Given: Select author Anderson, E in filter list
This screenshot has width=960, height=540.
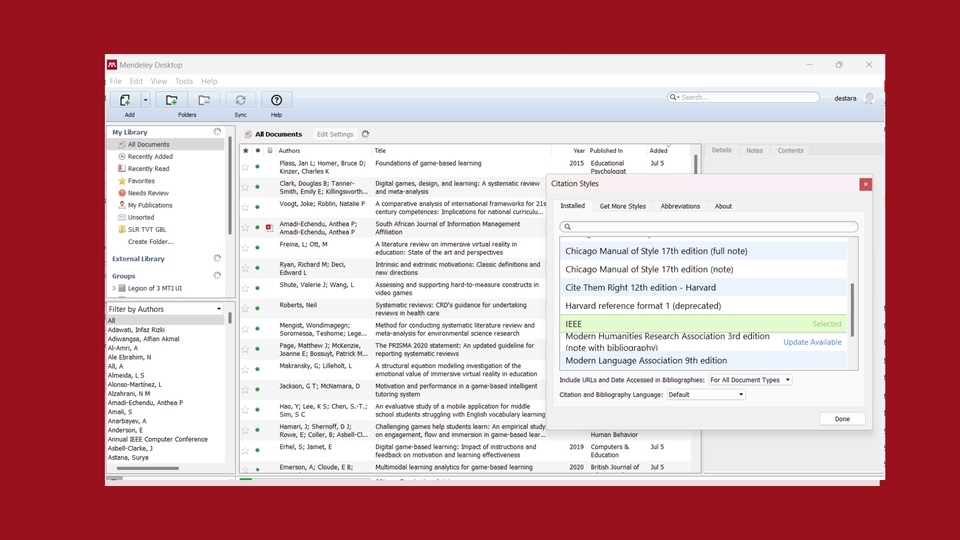Looking at the screenshot, I should point(125,430).
